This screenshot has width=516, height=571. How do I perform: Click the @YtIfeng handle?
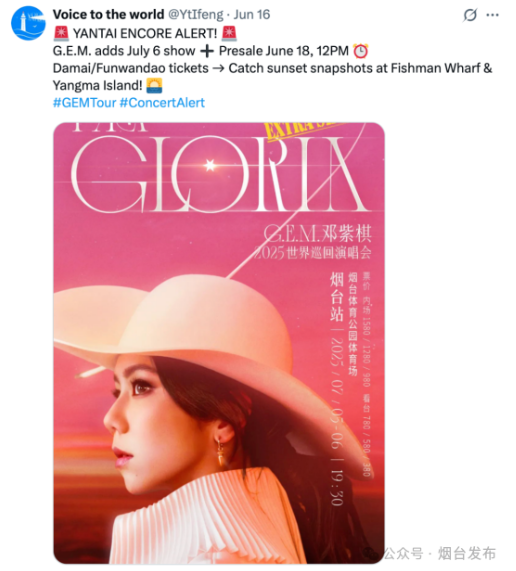pyautogui.click(x=196, y=15)
